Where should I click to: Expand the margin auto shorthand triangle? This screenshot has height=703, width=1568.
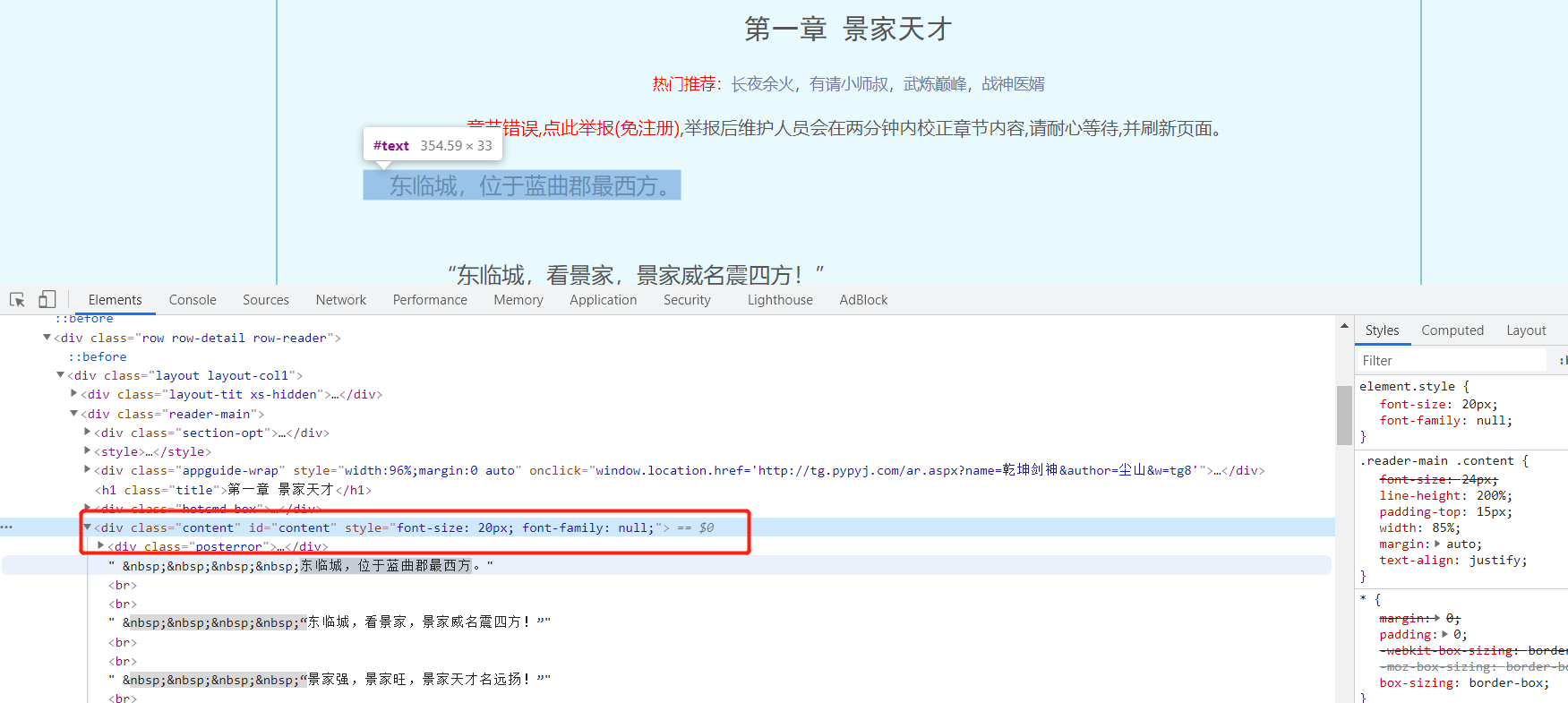point(1437,544)
